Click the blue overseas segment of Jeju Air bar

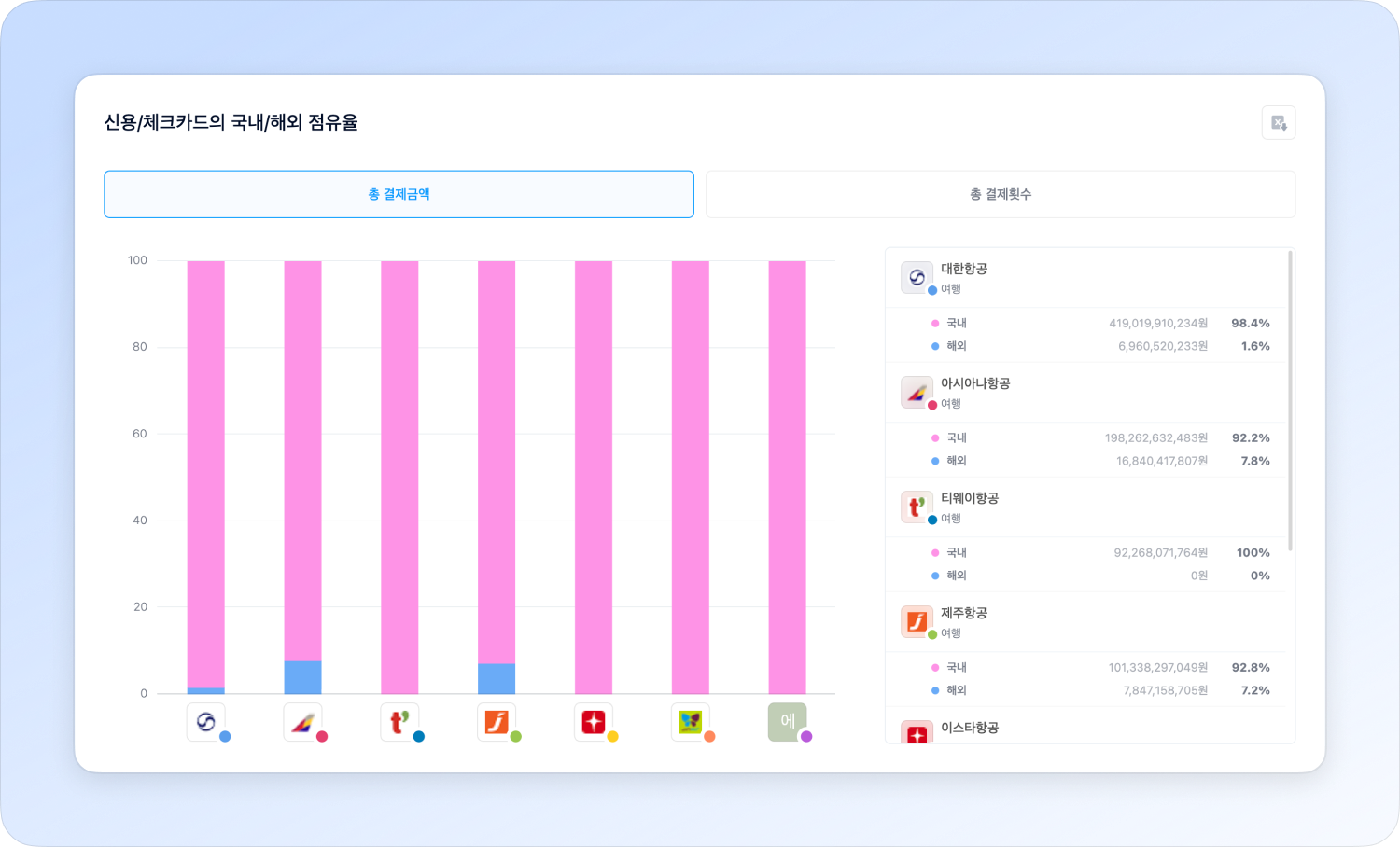[x=497, y=679]
